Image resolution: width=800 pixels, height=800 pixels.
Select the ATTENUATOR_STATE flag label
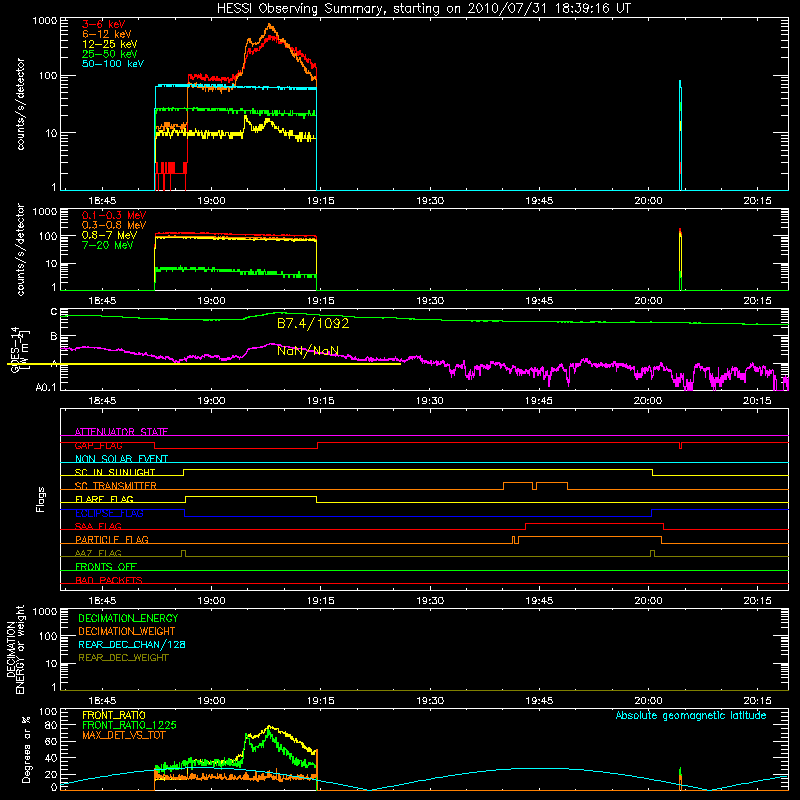point(121,432)
